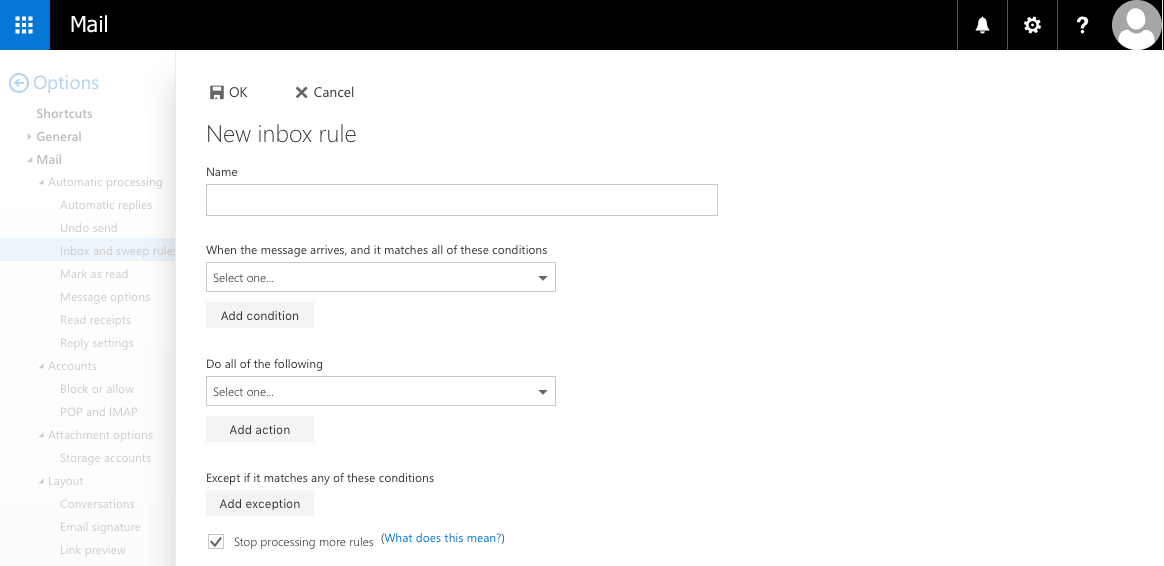Open Block or allow settings
The width and height of the screenshot is (1164, 566).
[96, 389]
